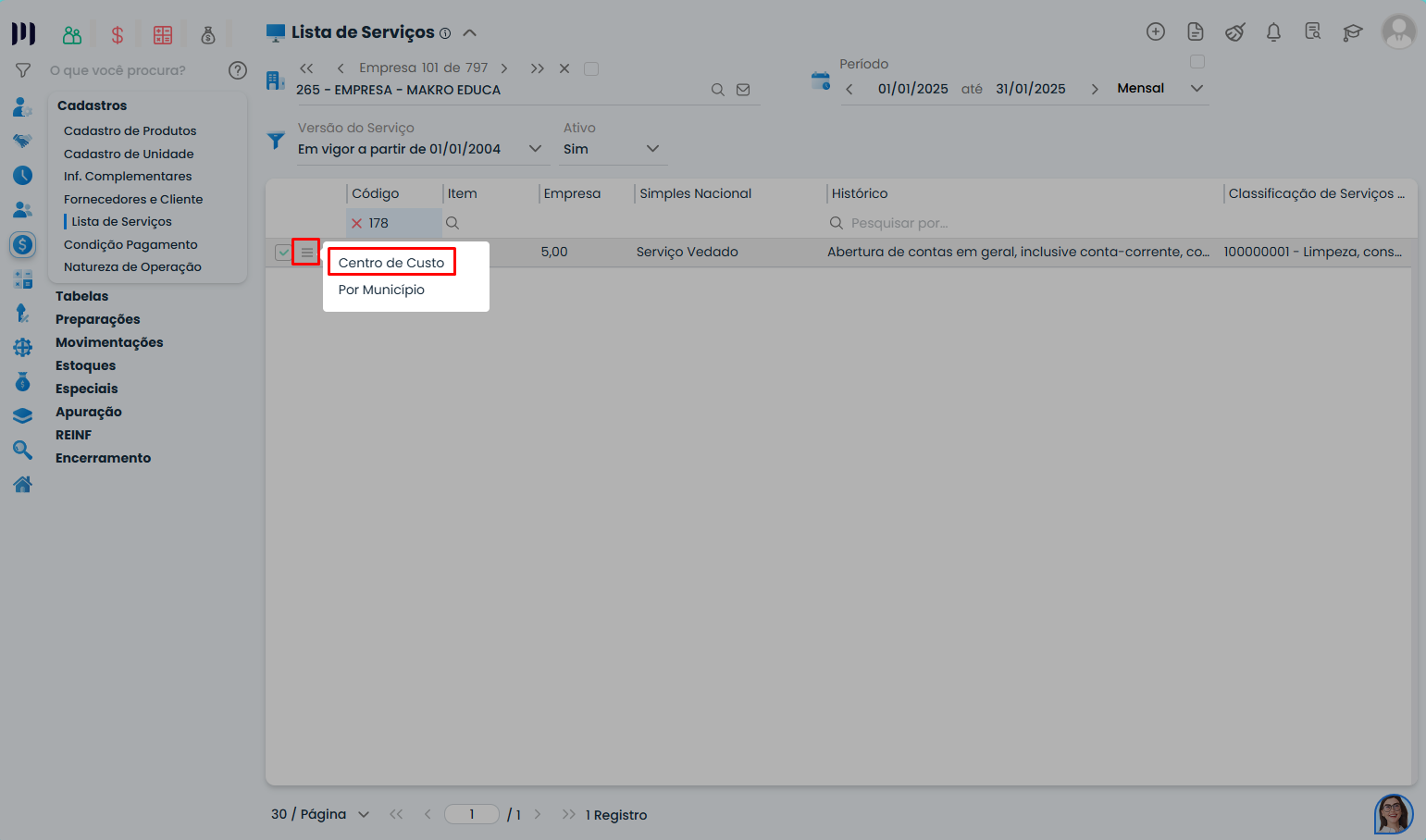Select Centro de Custo from context menu
This screenshot has height=840, width=1426.
391,263
